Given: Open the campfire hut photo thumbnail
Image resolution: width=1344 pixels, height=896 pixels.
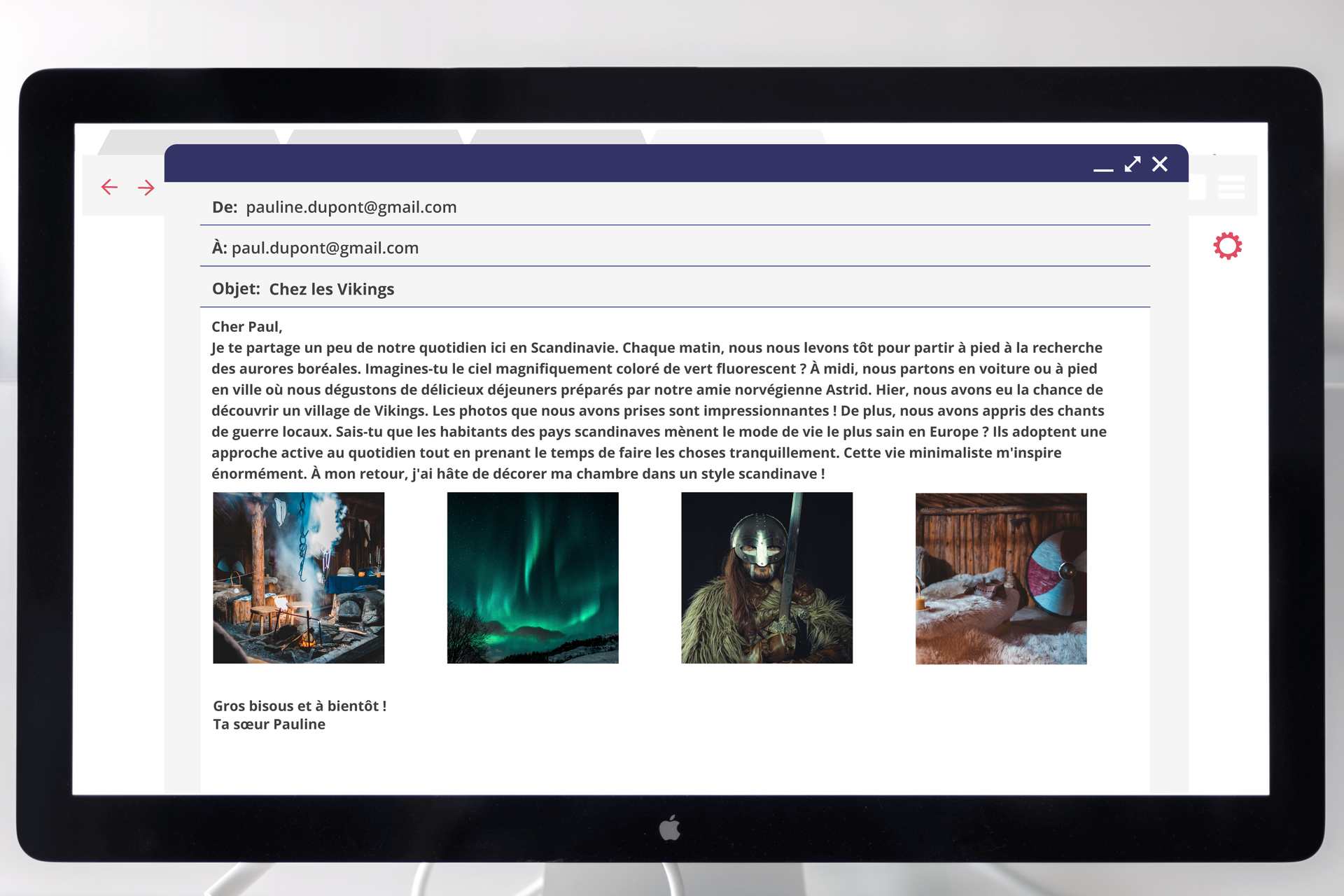Looking at the screenshot, I should pyautogui.click(x=299, y=577).
